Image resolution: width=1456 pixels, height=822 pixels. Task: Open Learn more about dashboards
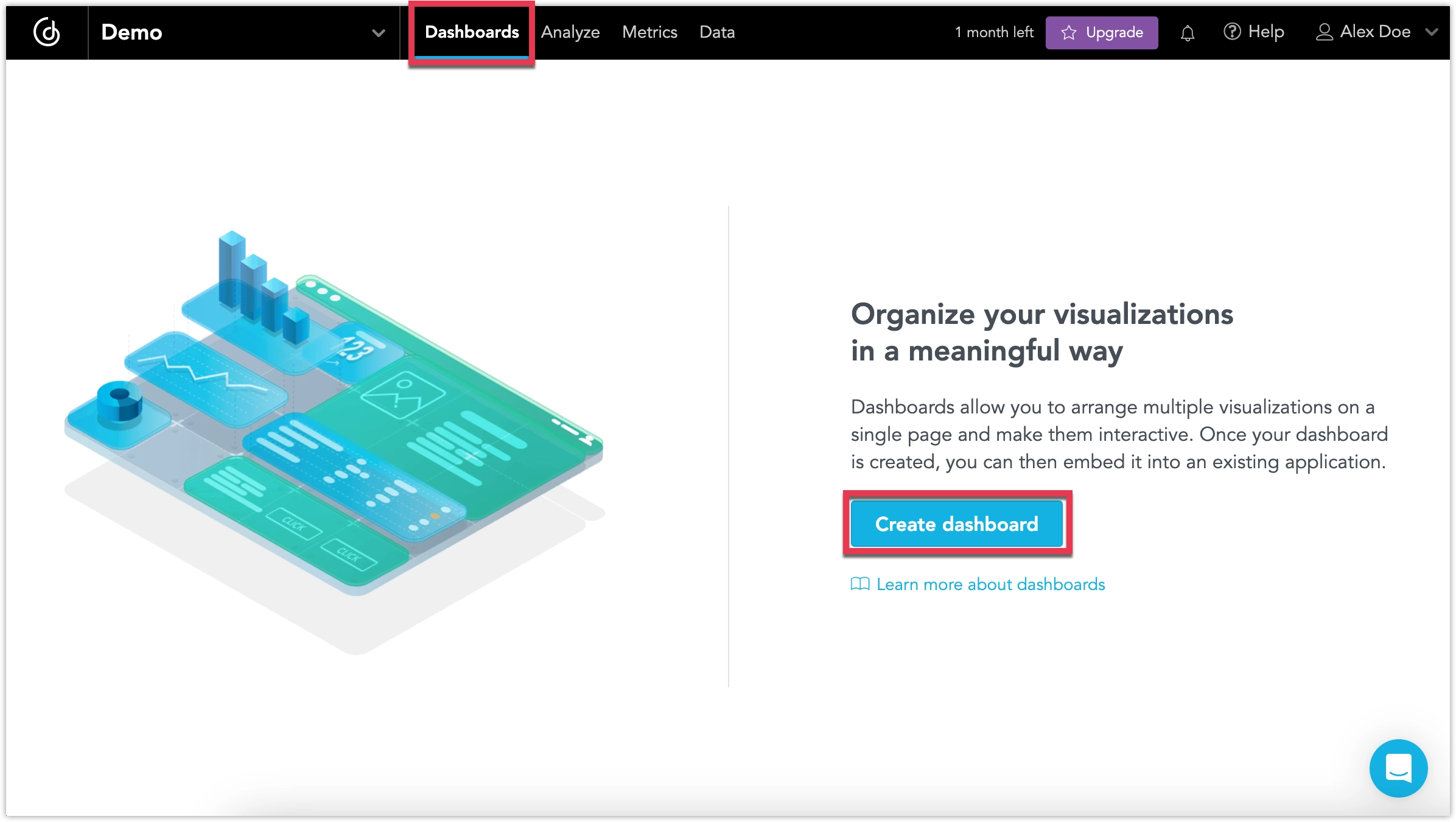click(x=990, y=585)
